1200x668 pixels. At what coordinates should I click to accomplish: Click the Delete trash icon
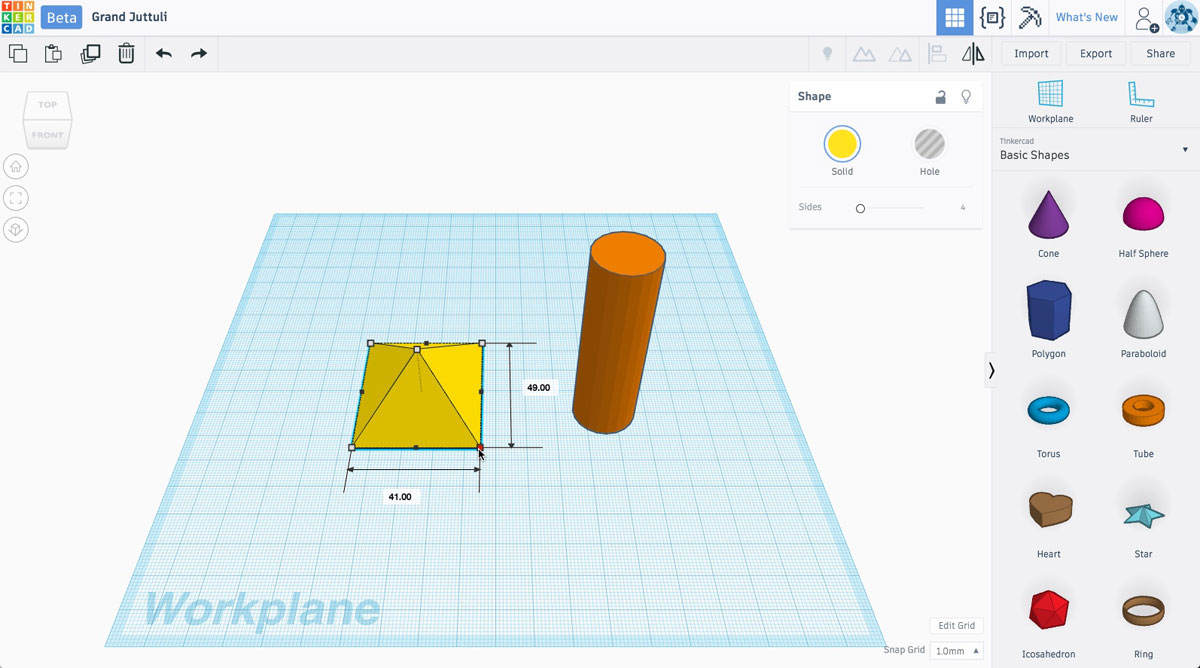125,53
